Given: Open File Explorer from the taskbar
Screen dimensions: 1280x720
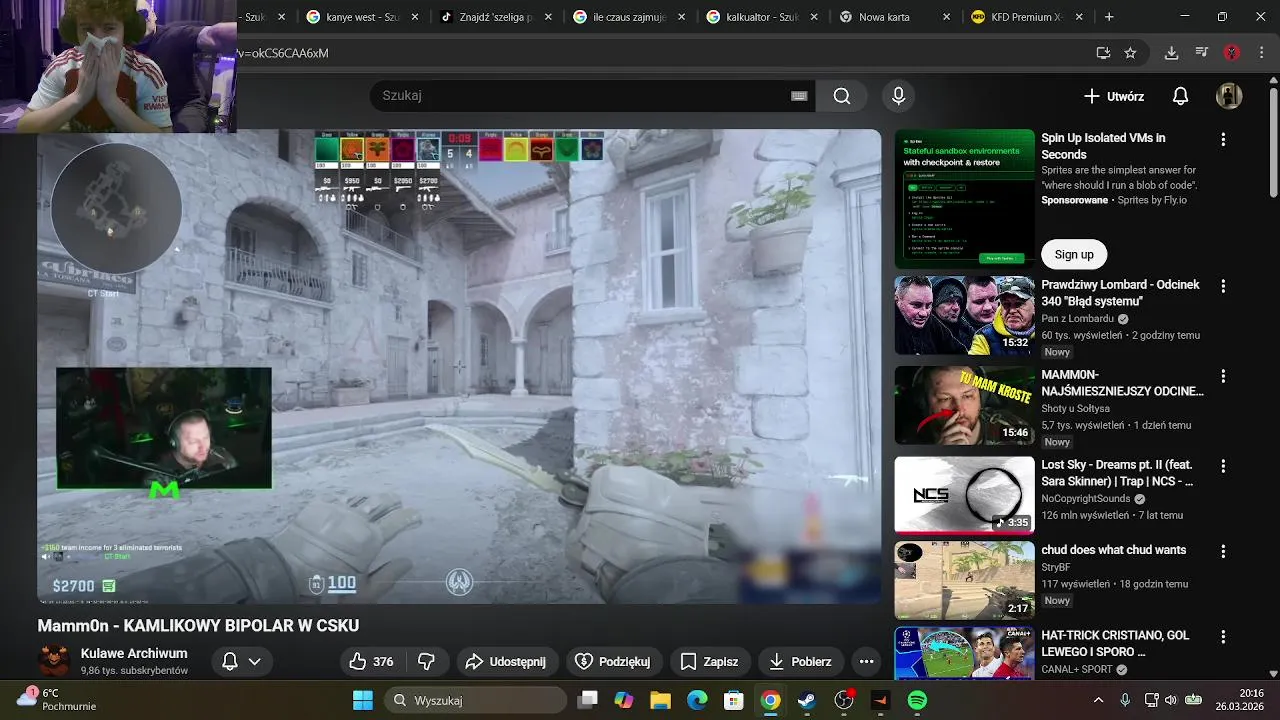Looking at the screenshot, I should pos(660,700).
